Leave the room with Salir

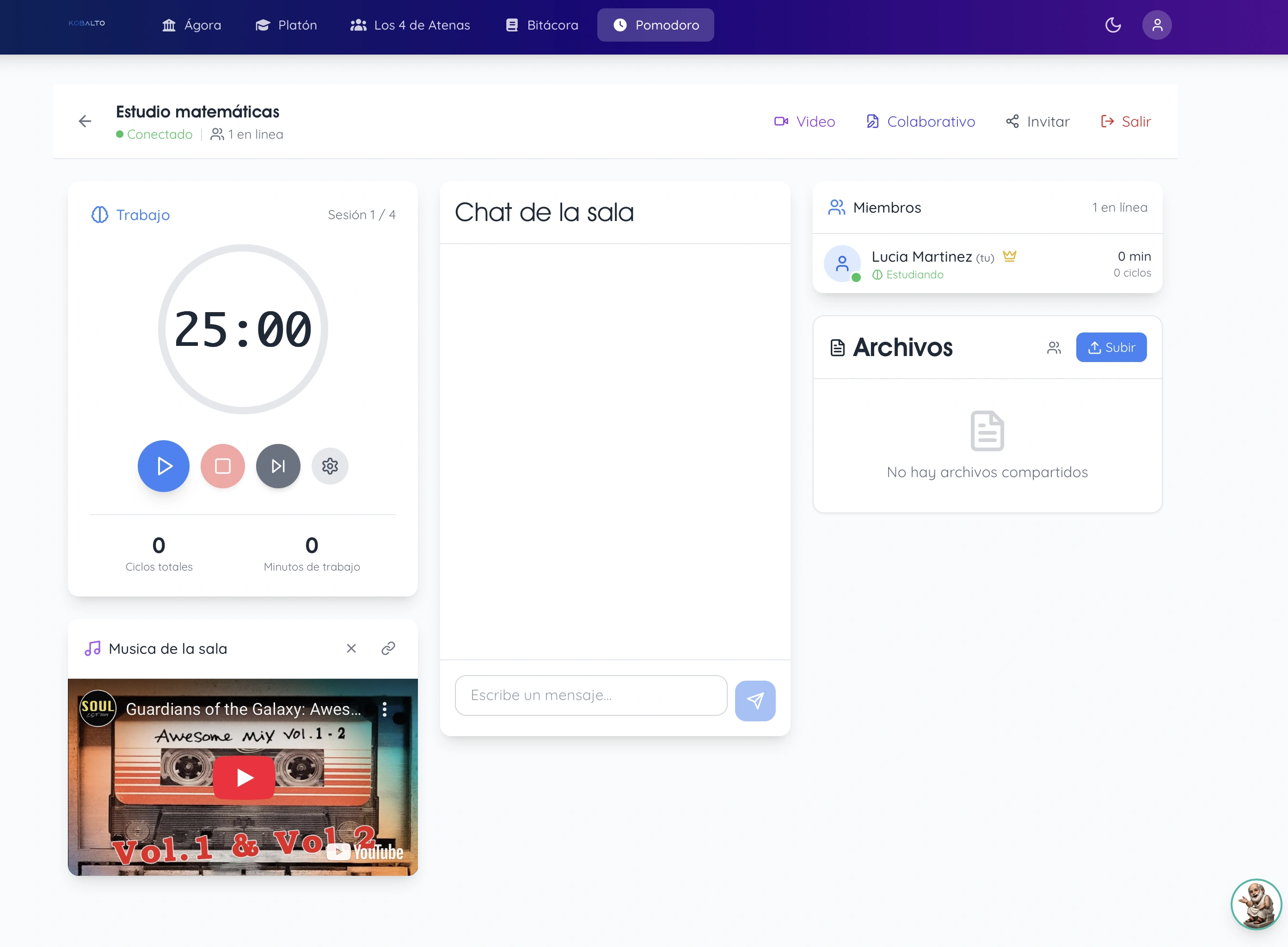[x=1126, y=122]
